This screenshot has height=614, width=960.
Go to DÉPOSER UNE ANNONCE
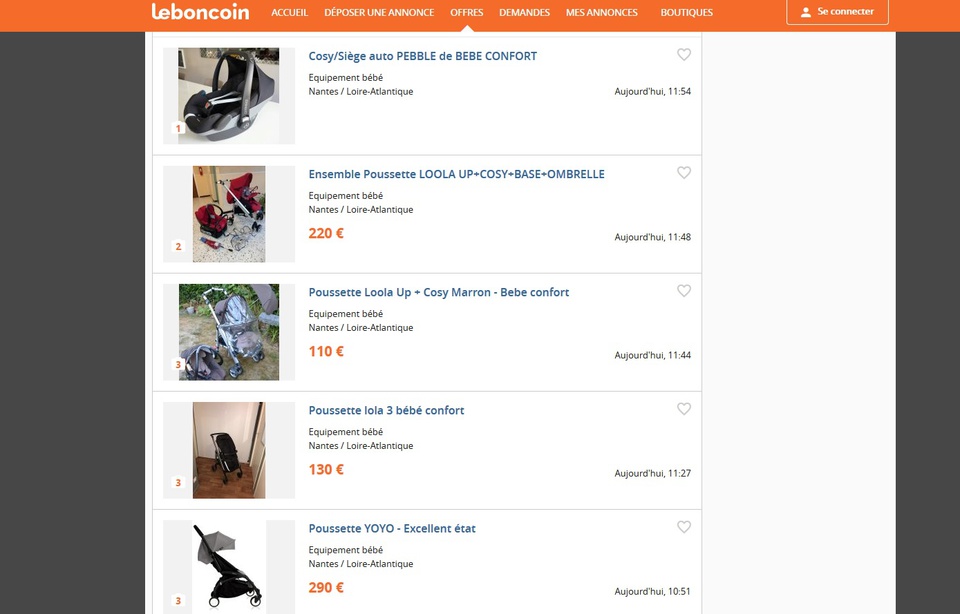[379, 13]
